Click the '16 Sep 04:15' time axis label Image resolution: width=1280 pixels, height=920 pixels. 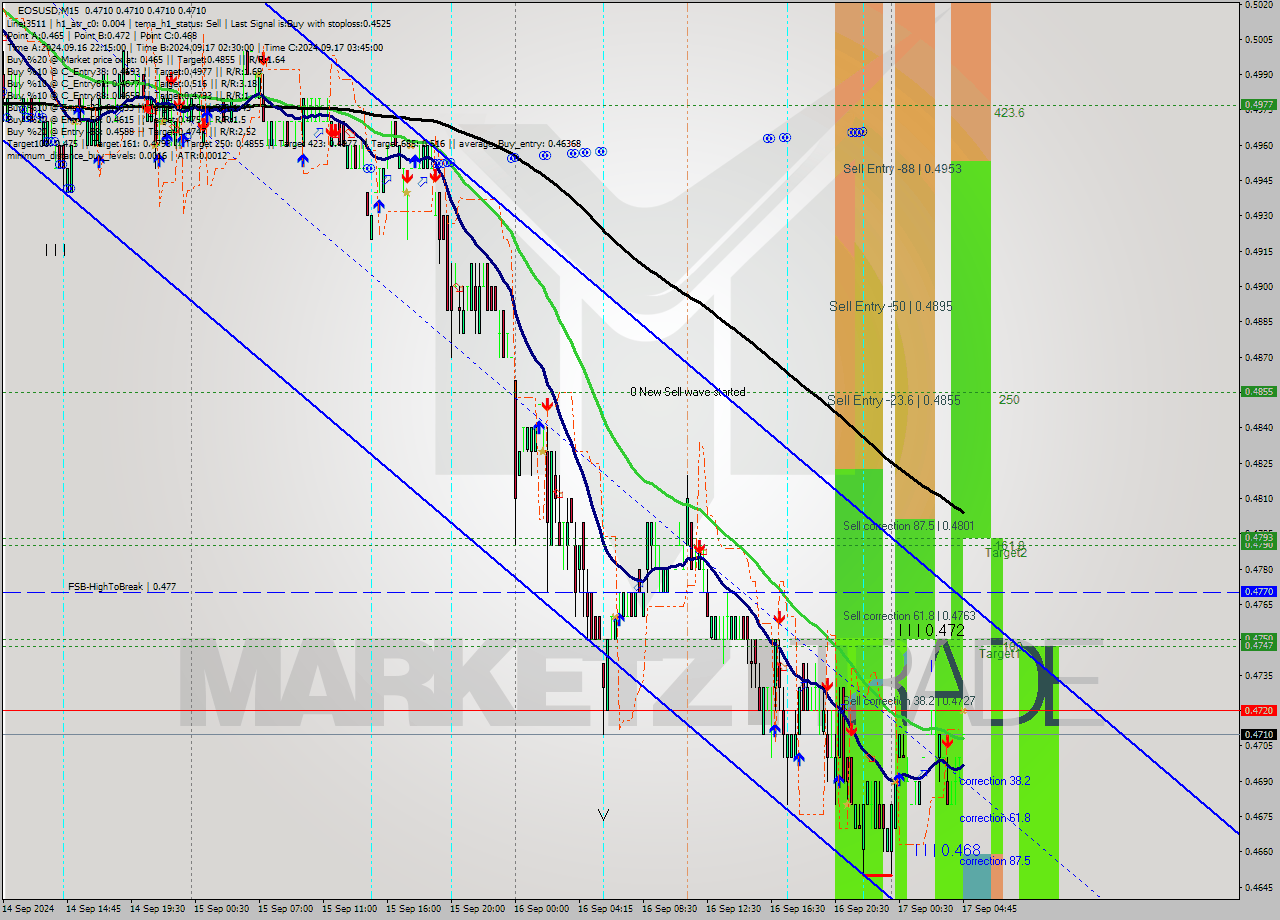(x=605, y=909)
